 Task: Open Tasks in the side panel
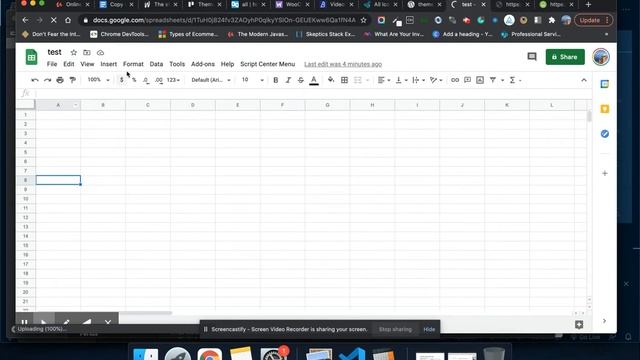click(604, 134)
